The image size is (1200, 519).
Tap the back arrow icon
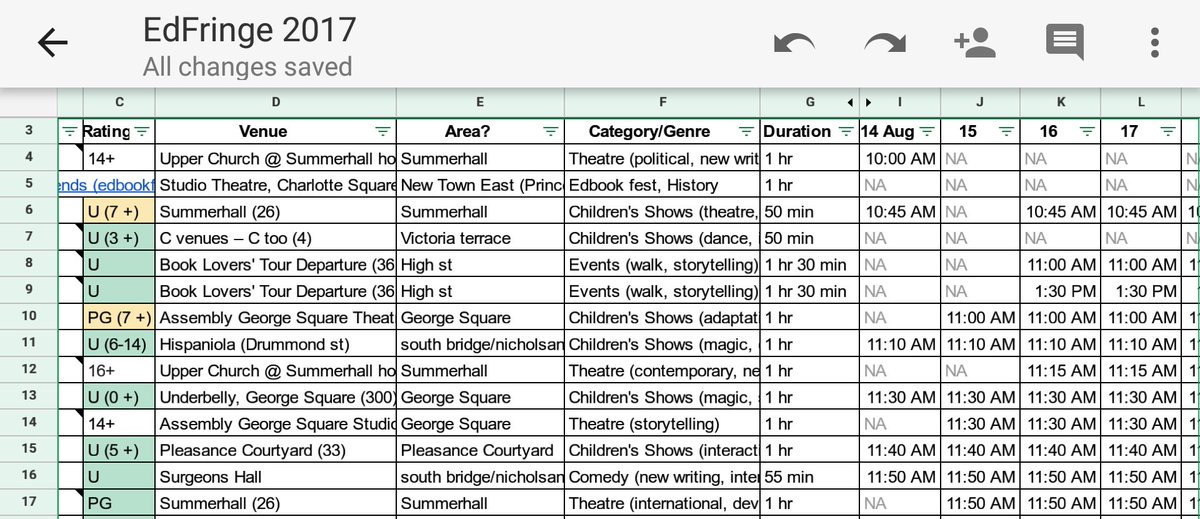[x=52, y=43]
